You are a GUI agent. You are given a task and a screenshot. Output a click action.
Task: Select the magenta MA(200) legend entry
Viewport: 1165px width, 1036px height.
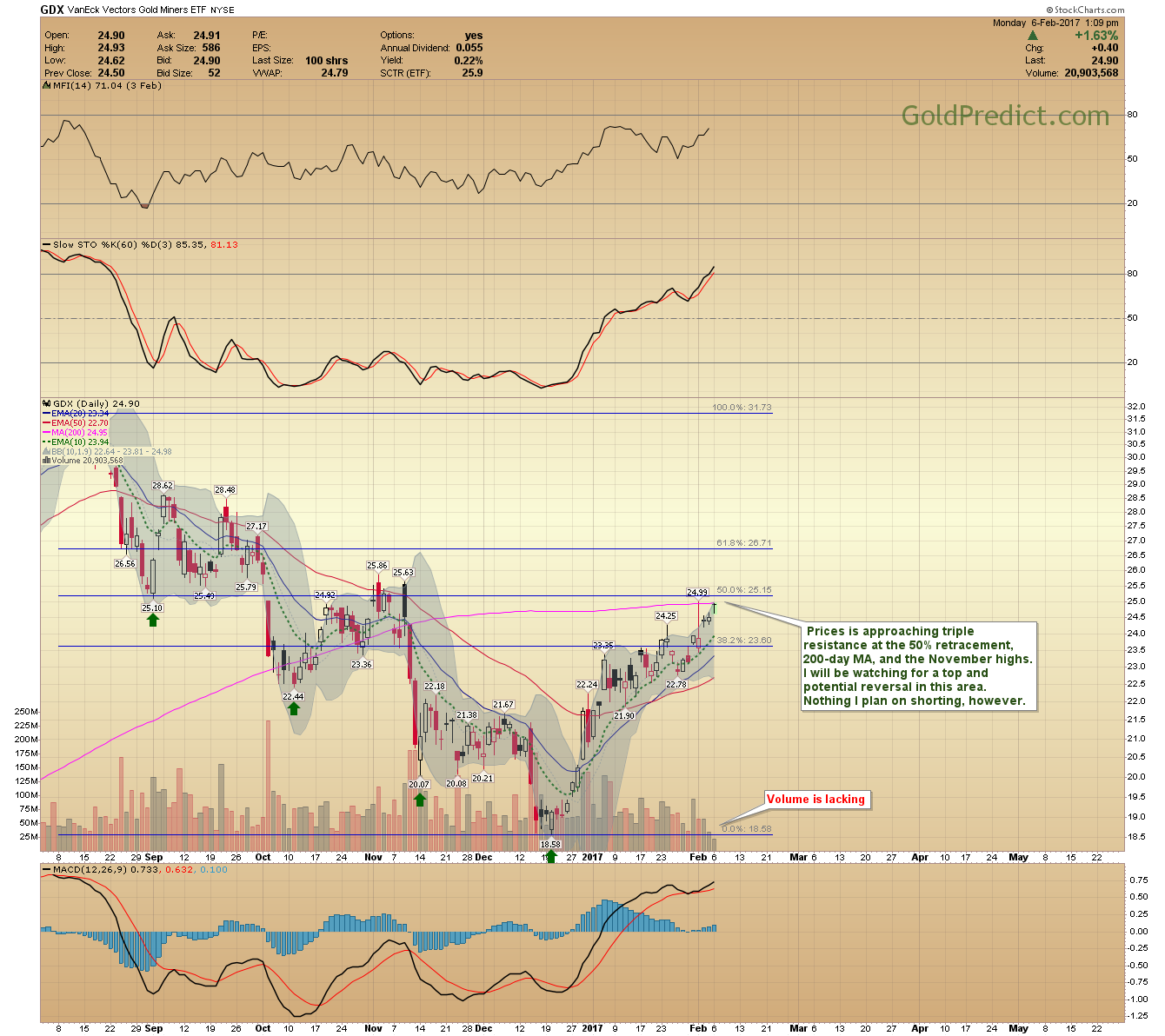[x=79, y=433]
